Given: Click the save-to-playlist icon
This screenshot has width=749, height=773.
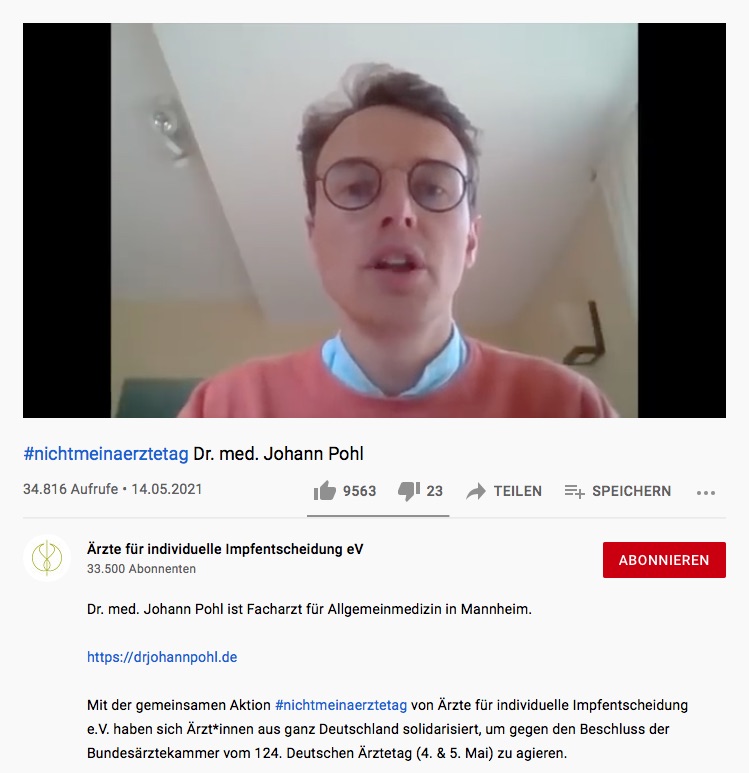Looking at the screenshot, I should [574, 491].
